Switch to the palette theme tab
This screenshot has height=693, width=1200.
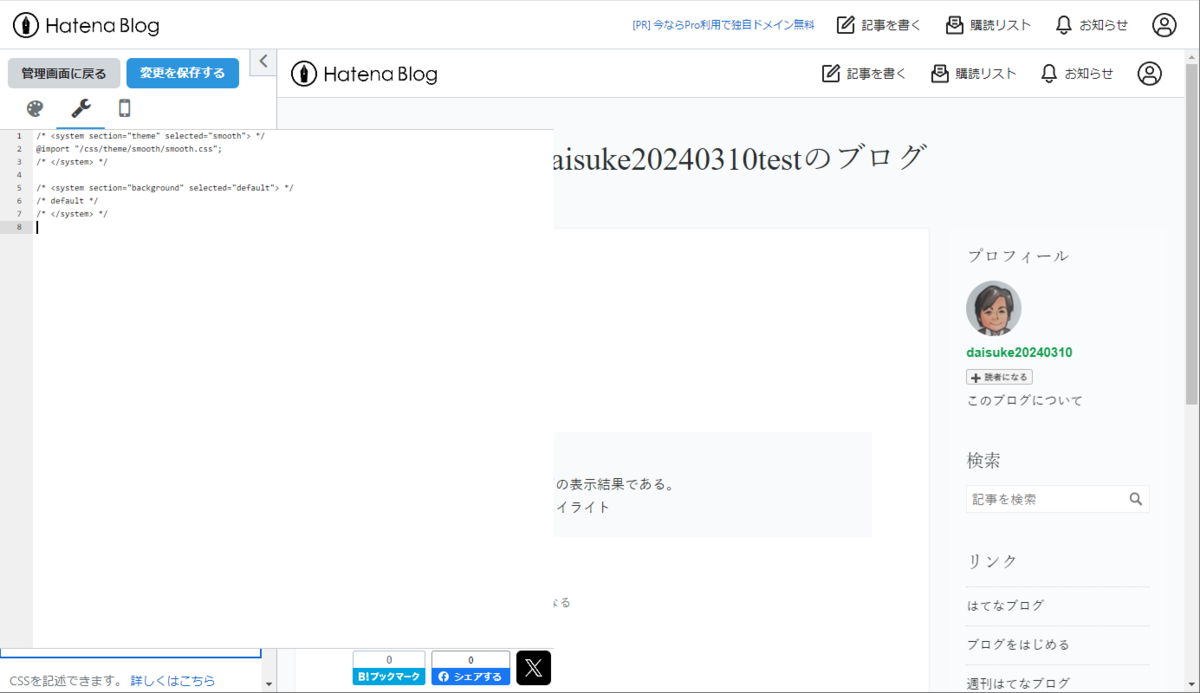coord(35,109)
